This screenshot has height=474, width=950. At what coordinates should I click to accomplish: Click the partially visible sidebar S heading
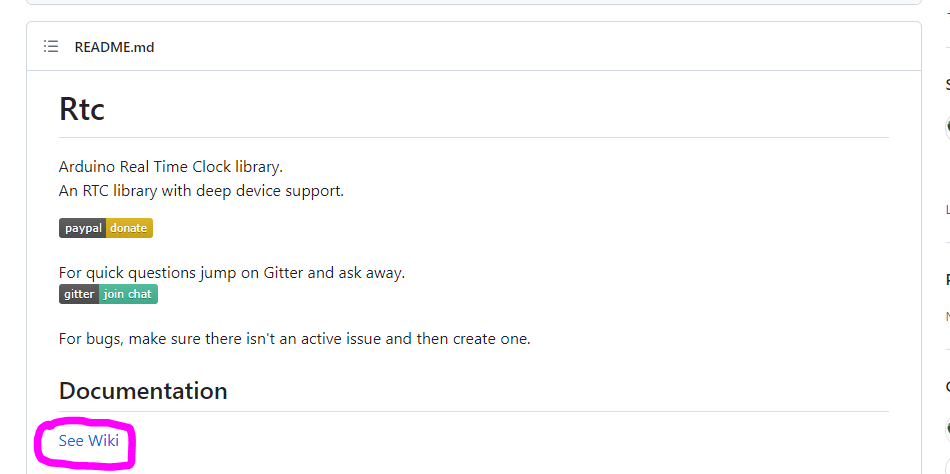948,85
